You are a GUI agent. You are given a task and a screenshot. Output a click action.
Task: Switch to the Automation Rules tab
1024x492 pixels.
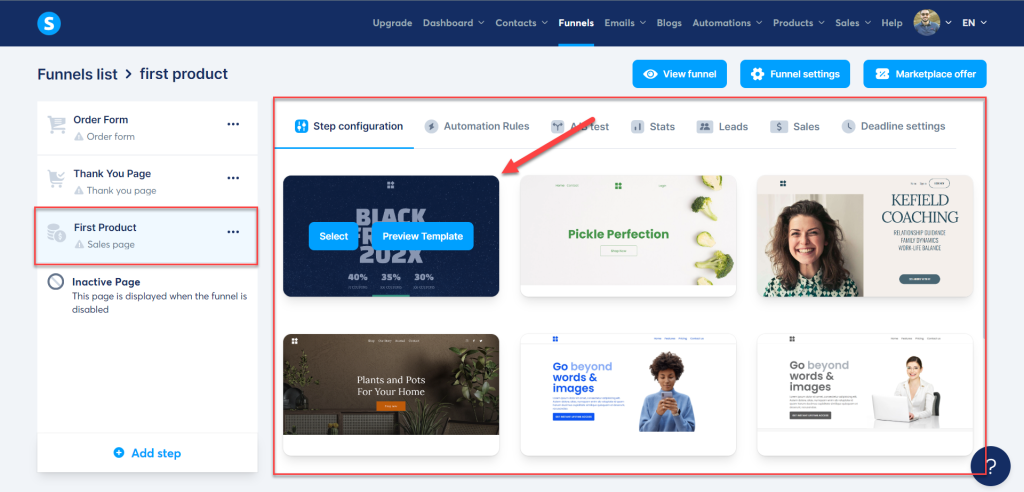[477, 126]
